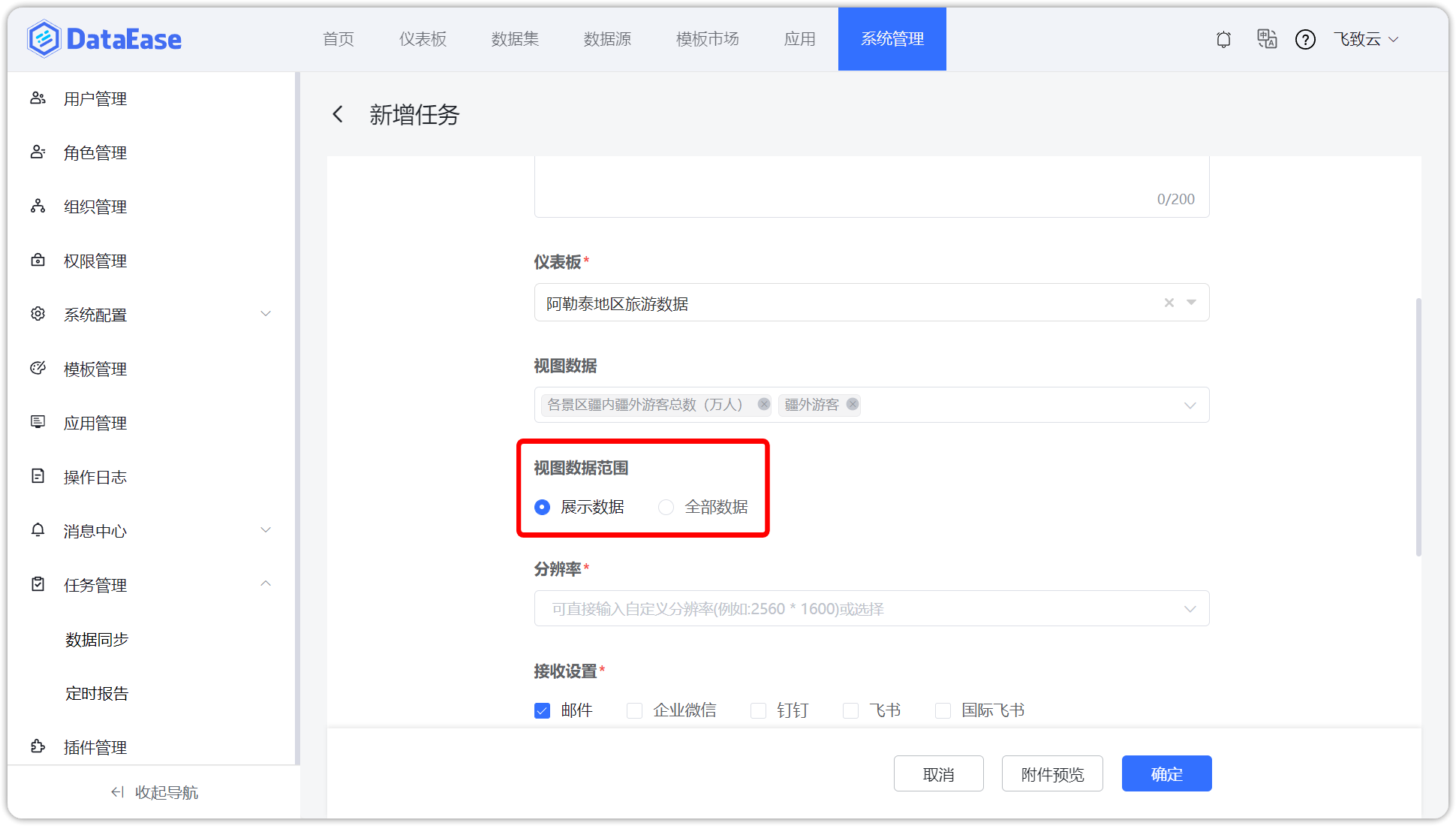Expand the 消息中心 submenu chevron
Viewport: 1456px width, 826px height.
[x=266, y=530]
